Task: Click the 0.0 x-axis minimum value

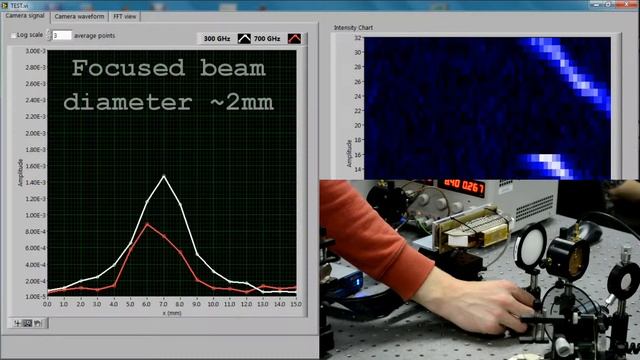Action: coord(47,304)
